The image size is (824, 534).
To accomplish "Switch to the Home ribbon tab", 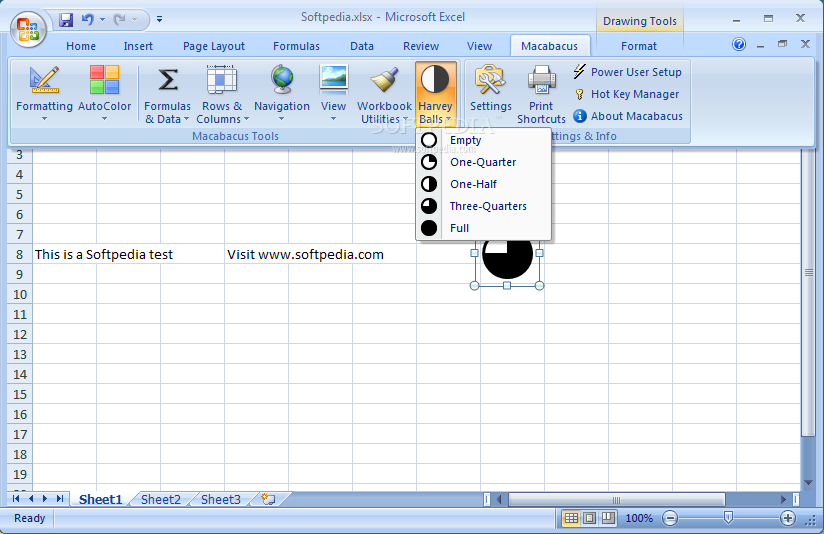I will click(x=81, y=46).
